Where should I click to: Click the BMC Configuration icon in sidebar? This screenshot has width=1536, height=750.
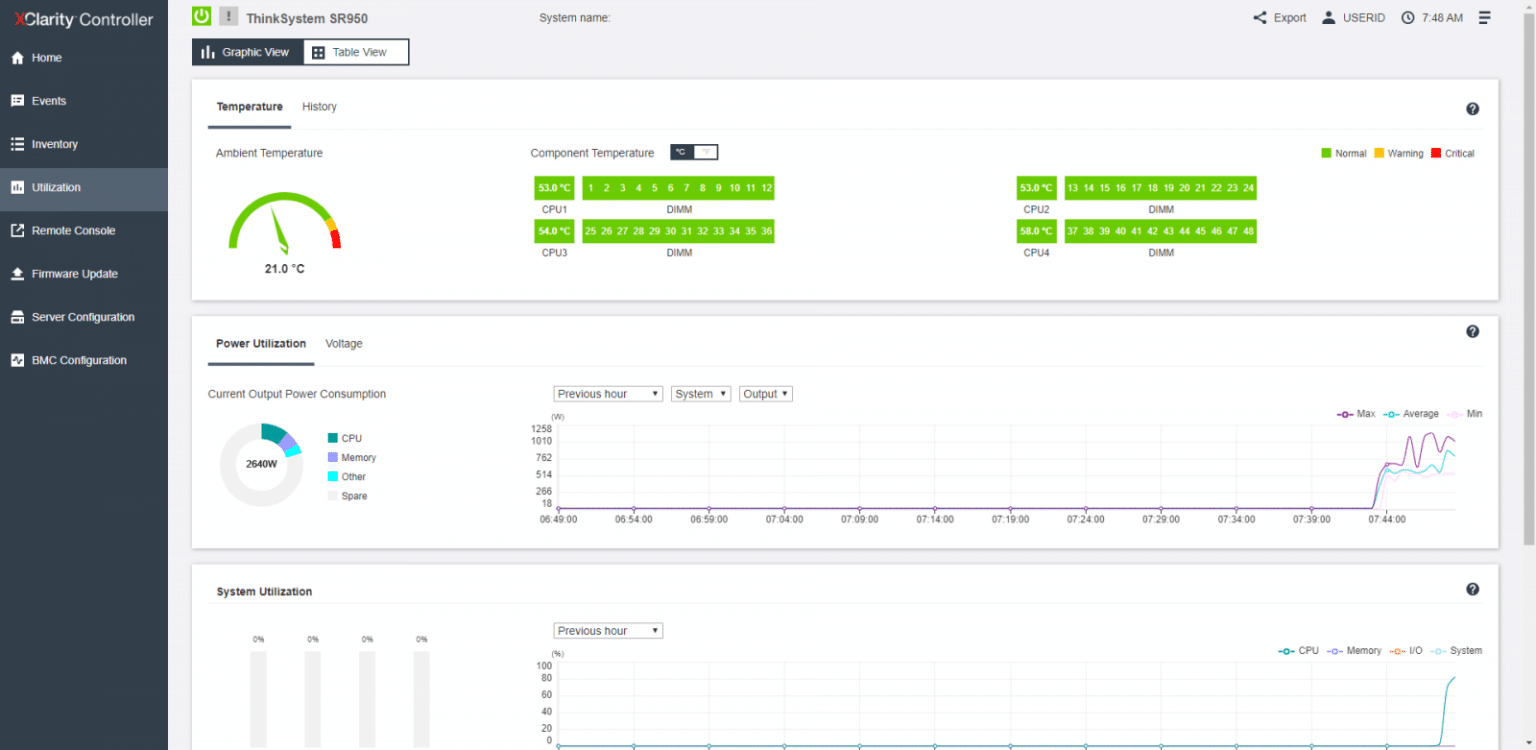17,360
